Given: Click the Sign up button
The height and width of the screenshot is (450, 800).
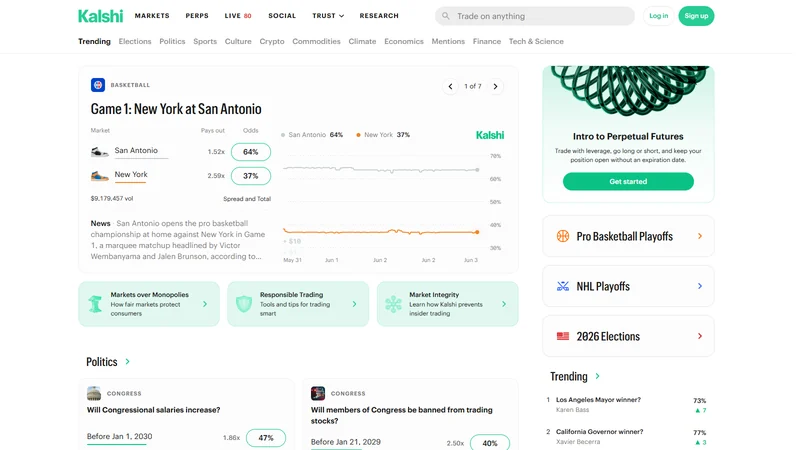Looking at the screenshot, I should click(x=696, y=16).
